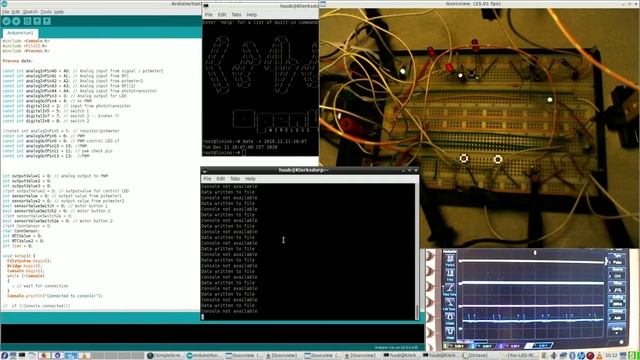Click the New sketch icon in Arduino toolbar
This screenshot has height=360, width=640.
[27, 21]
